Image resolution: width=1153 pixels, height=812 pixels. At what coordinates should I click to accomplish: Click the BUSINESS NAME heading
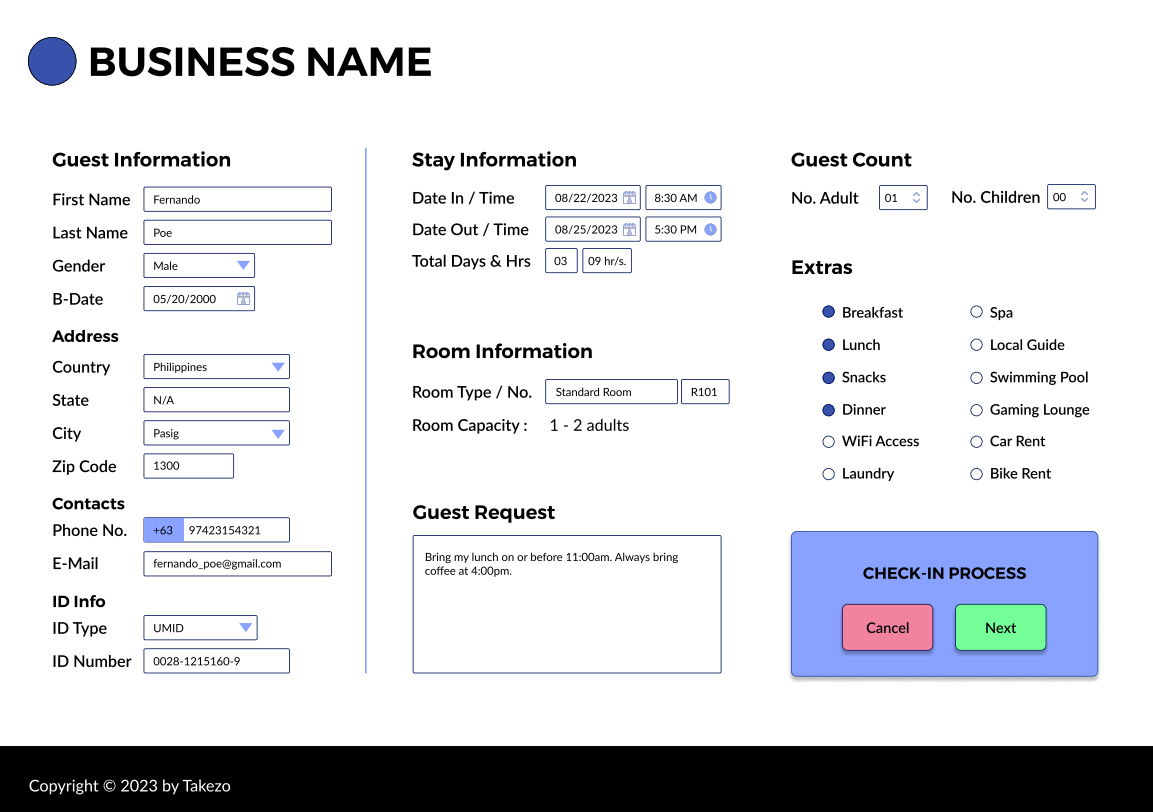260,62
